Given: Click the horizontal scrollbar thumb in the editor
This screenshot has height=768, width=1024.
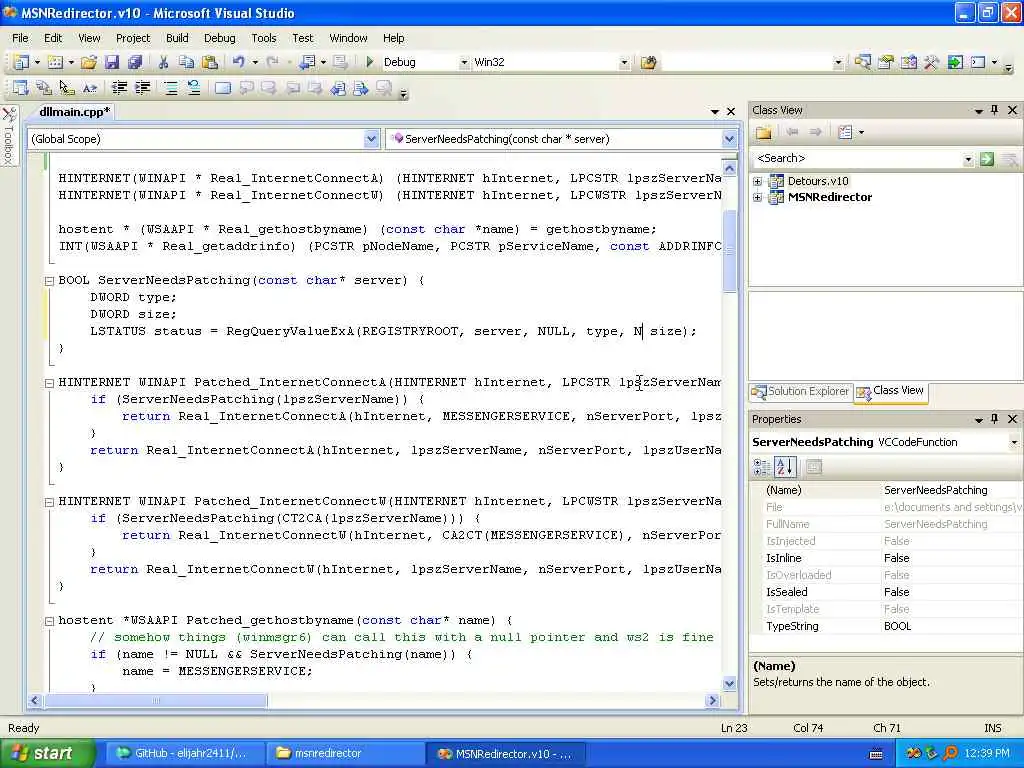Looking at the screenshot, I should (x=155, y=701).
